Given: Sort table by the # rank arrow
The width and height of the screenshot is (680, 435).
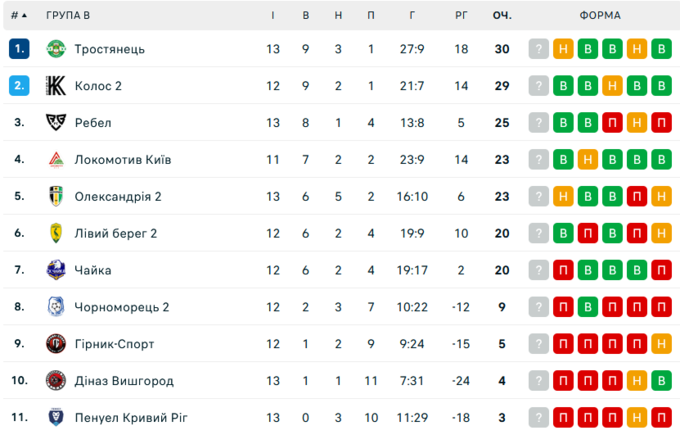Looking at the screenshot, I should click(x=19, y=16).
